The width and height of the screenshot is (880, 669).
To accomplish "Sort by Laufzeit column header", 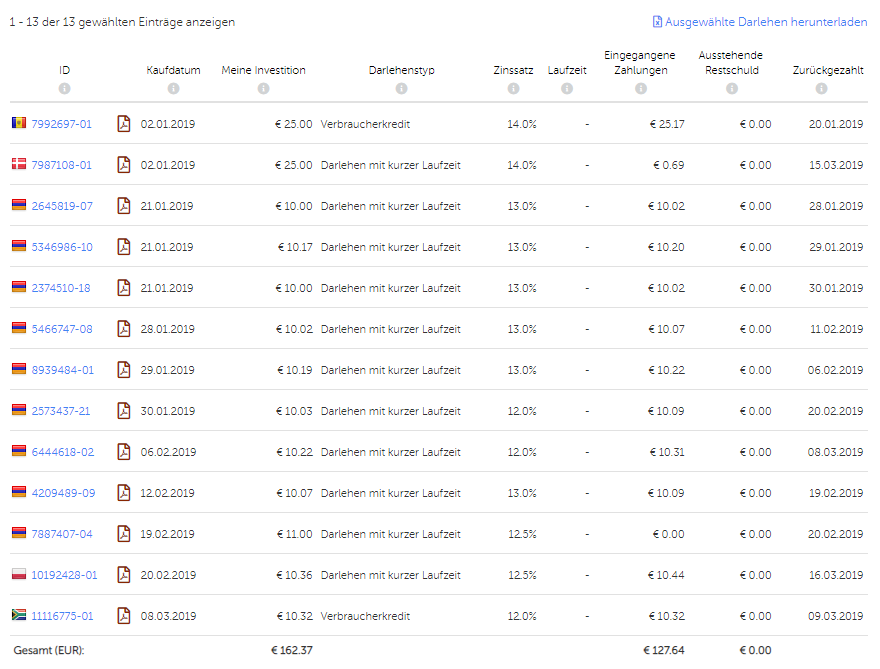I will 567,70.
